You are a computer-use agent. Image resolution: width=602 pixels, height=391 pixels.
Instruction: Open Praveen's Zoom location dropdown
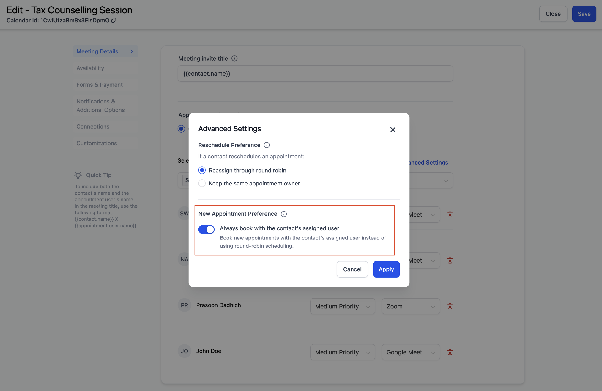click(x=410, y=306)
